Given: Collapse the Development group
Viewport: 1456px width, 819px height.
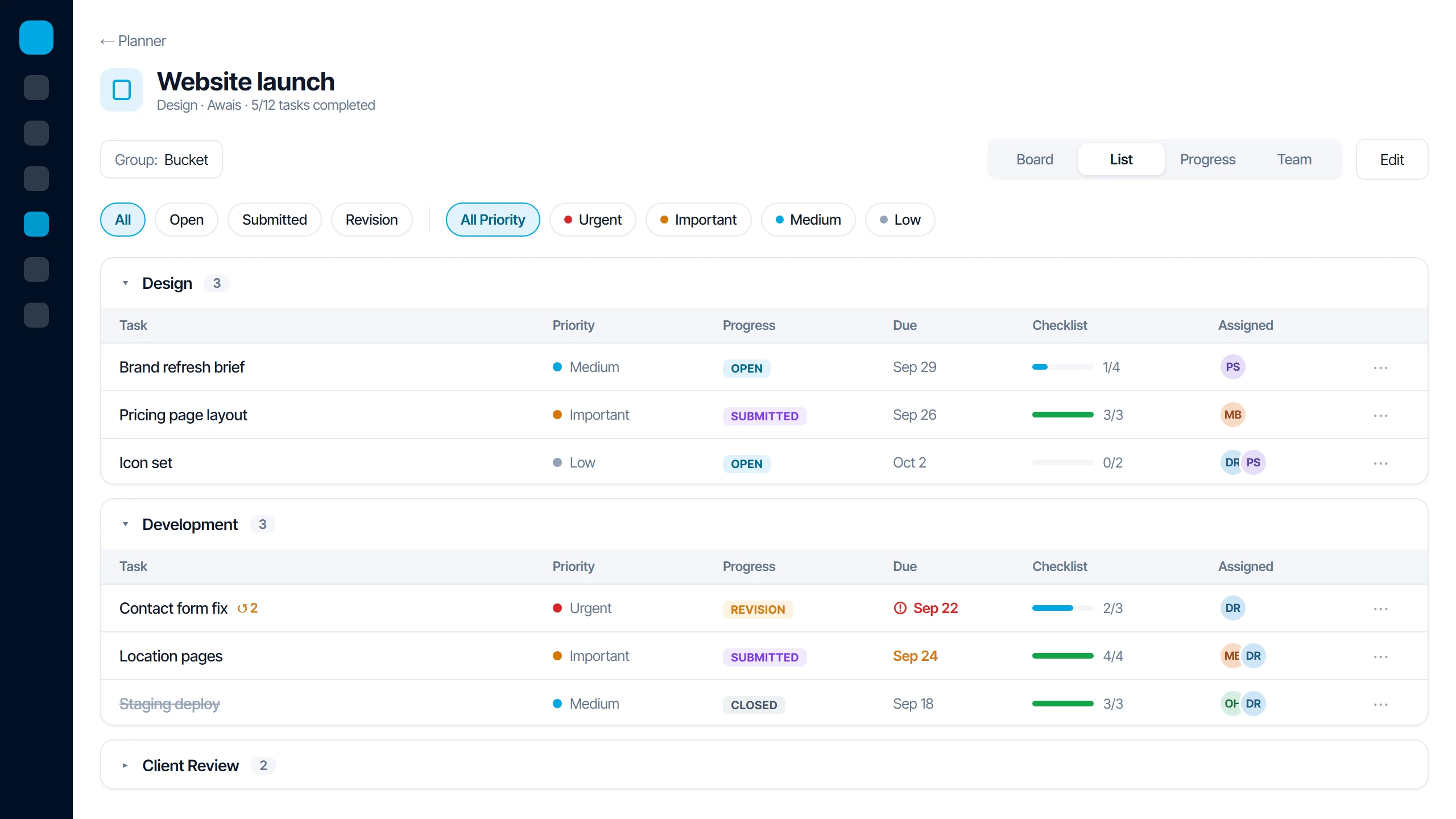Looking at the screenshot, I should (x=125, y=524).
